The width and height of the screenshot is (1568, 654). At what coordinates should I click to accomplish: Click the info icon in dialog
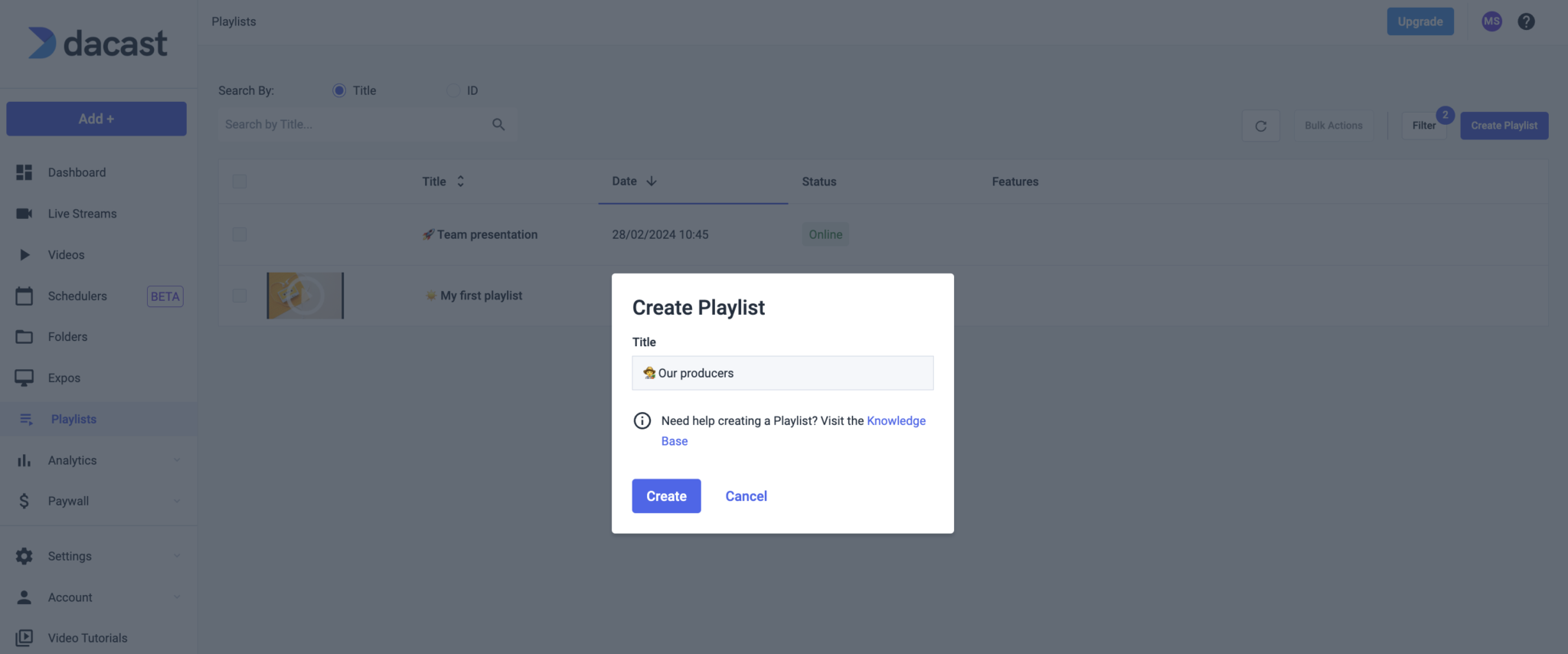(642, 420)
